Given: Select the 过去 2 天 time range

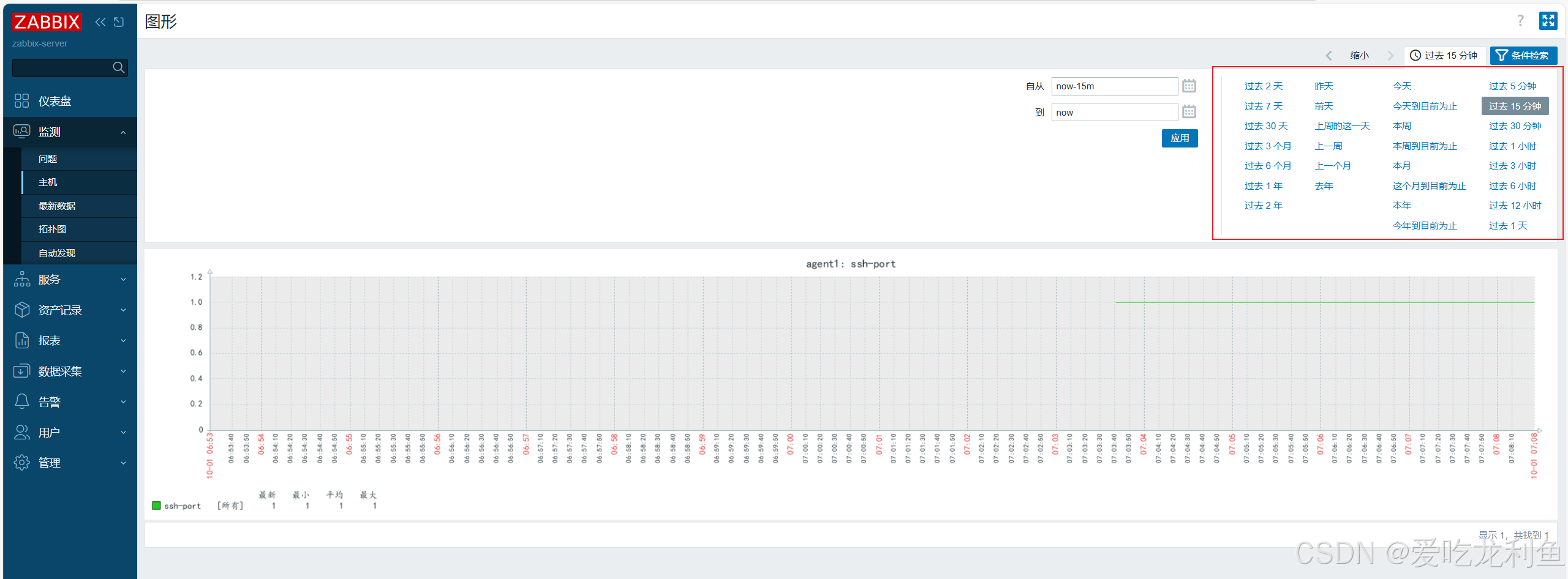Looking at the screenshot, I should click(1263, 86).
